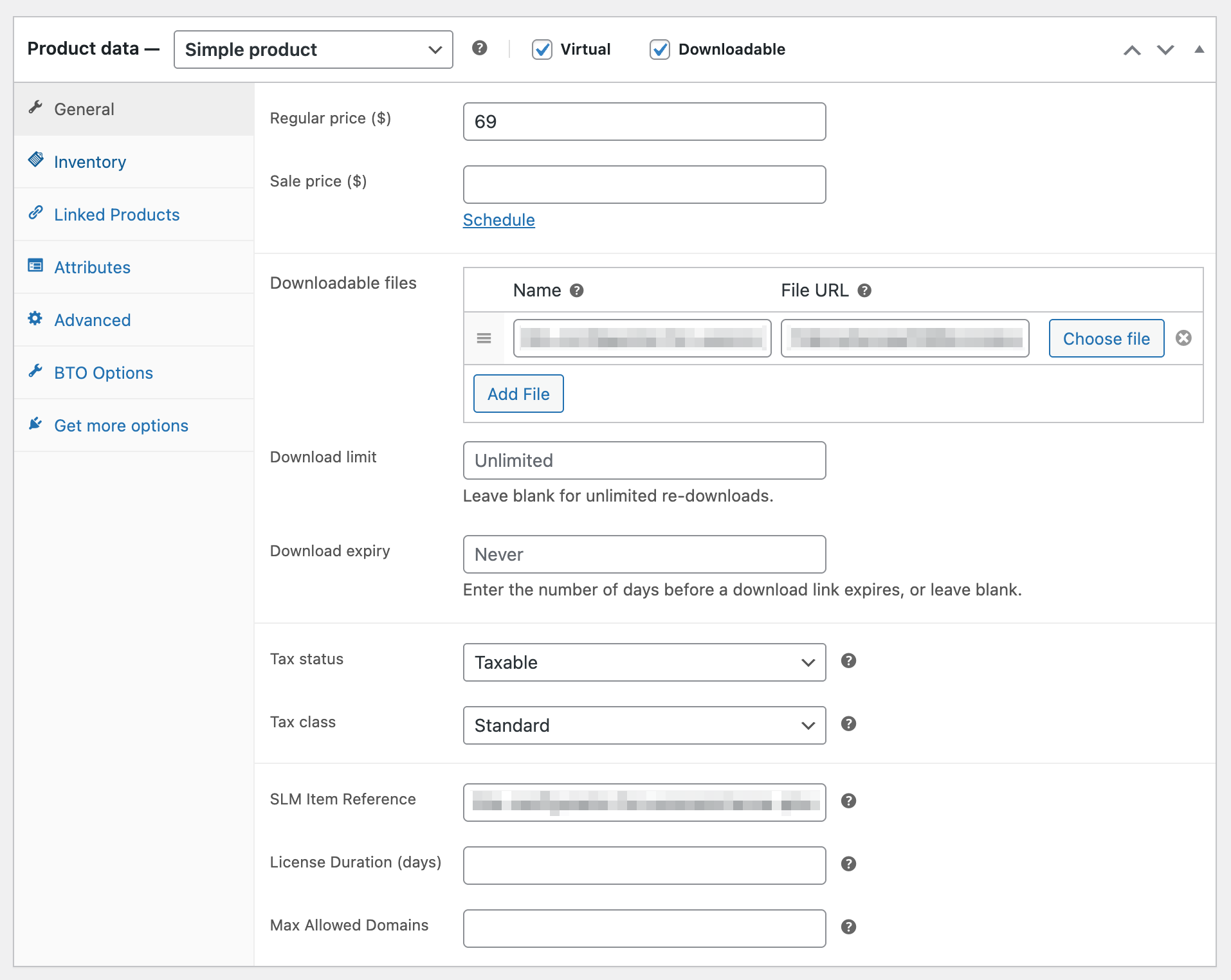Screen dimensions: 1231x980
Task: Click the Schedule sale price link
Action: click(x=498, y=220)
